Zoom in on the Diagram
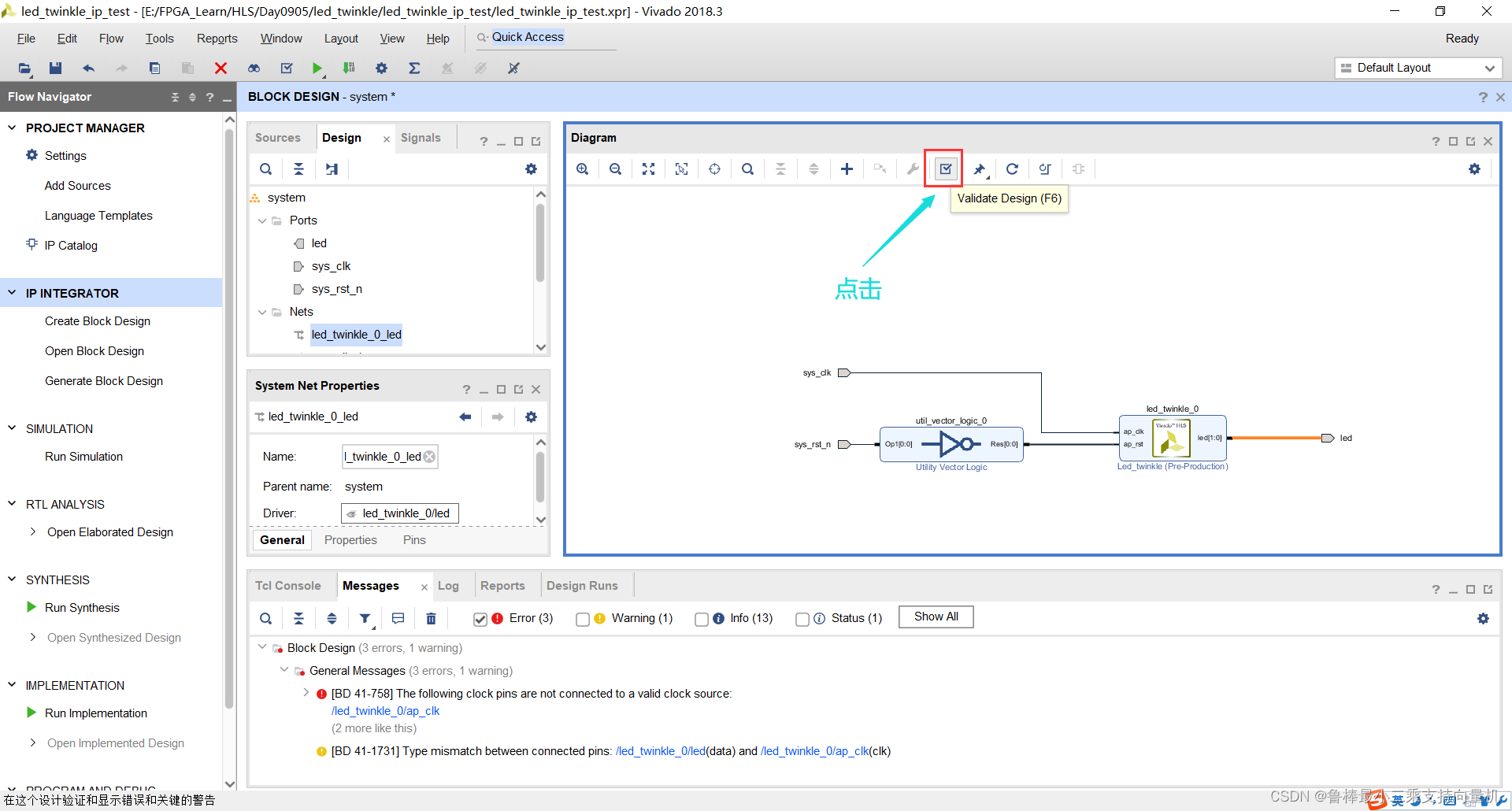 click(582, 168)
